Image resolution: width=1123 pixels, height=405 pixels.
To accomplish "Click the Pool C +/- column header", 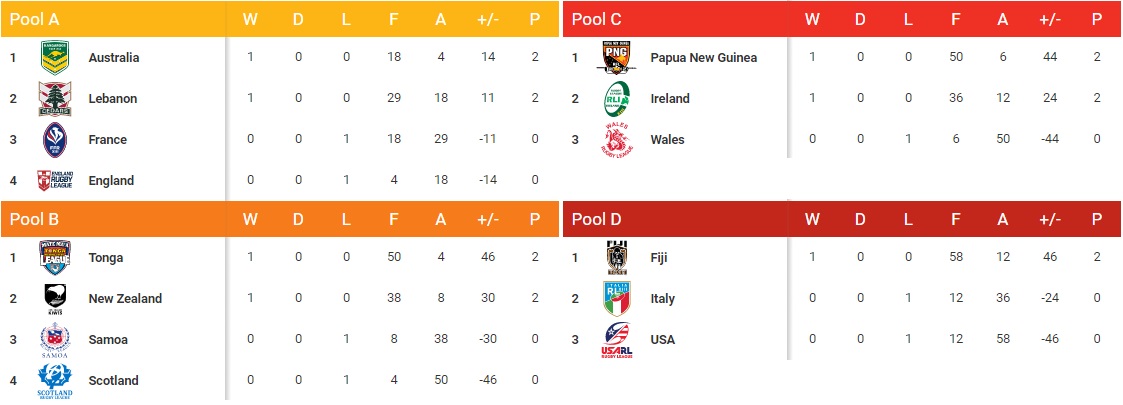I will 1050,19.
